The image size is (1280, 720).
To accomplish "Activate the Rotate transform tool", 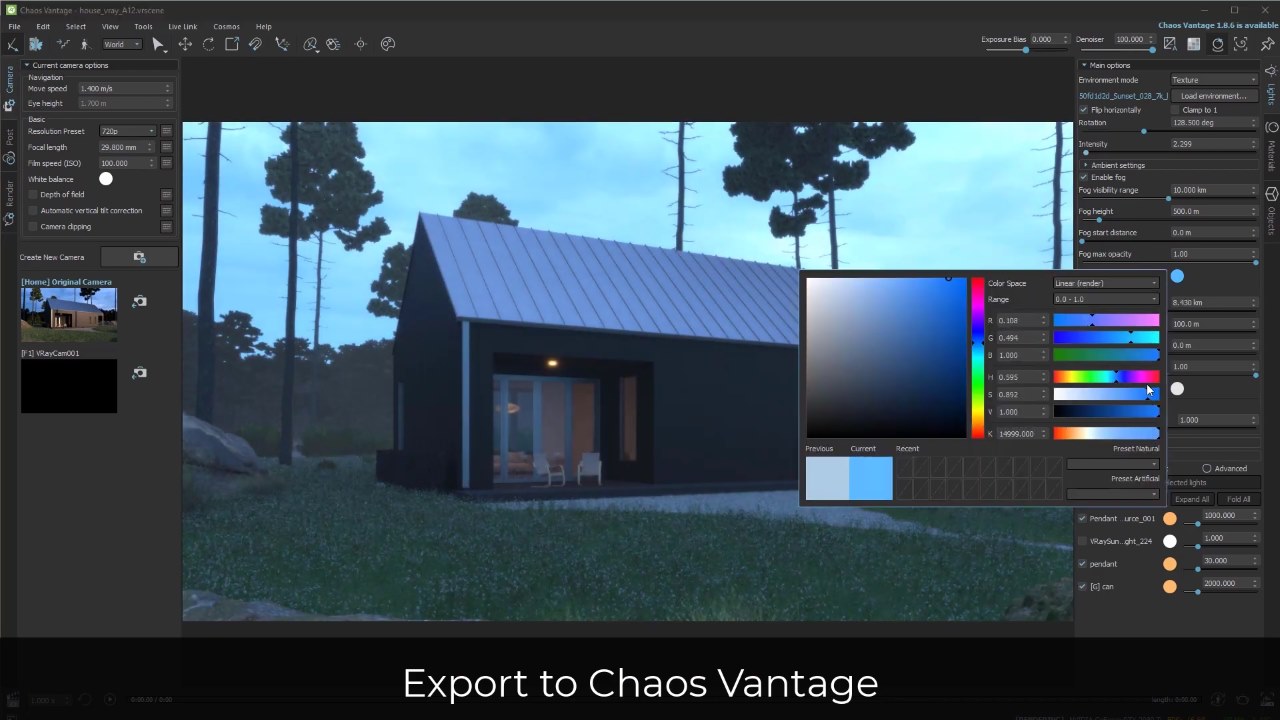I will [208, 44].
